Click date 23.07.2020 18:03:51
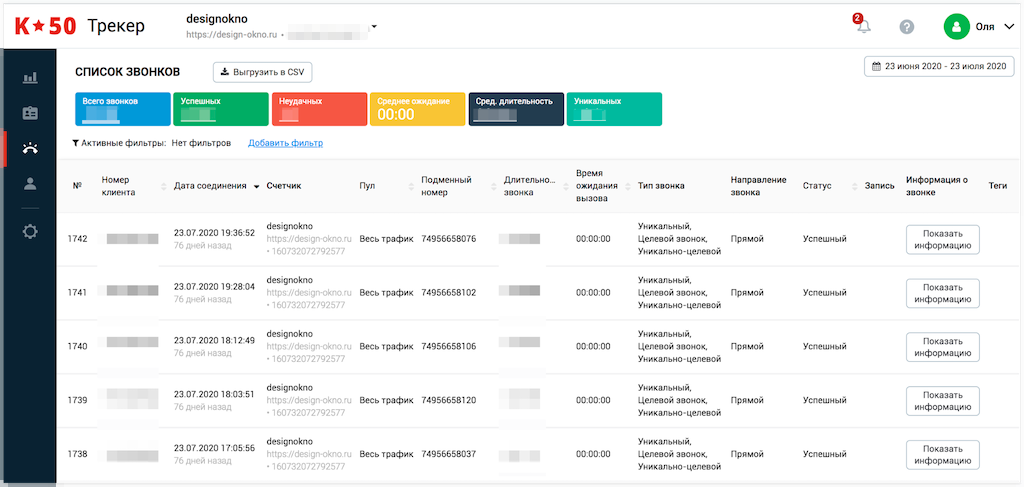This screenshot has width=1024, height=487. click(214, 394)
